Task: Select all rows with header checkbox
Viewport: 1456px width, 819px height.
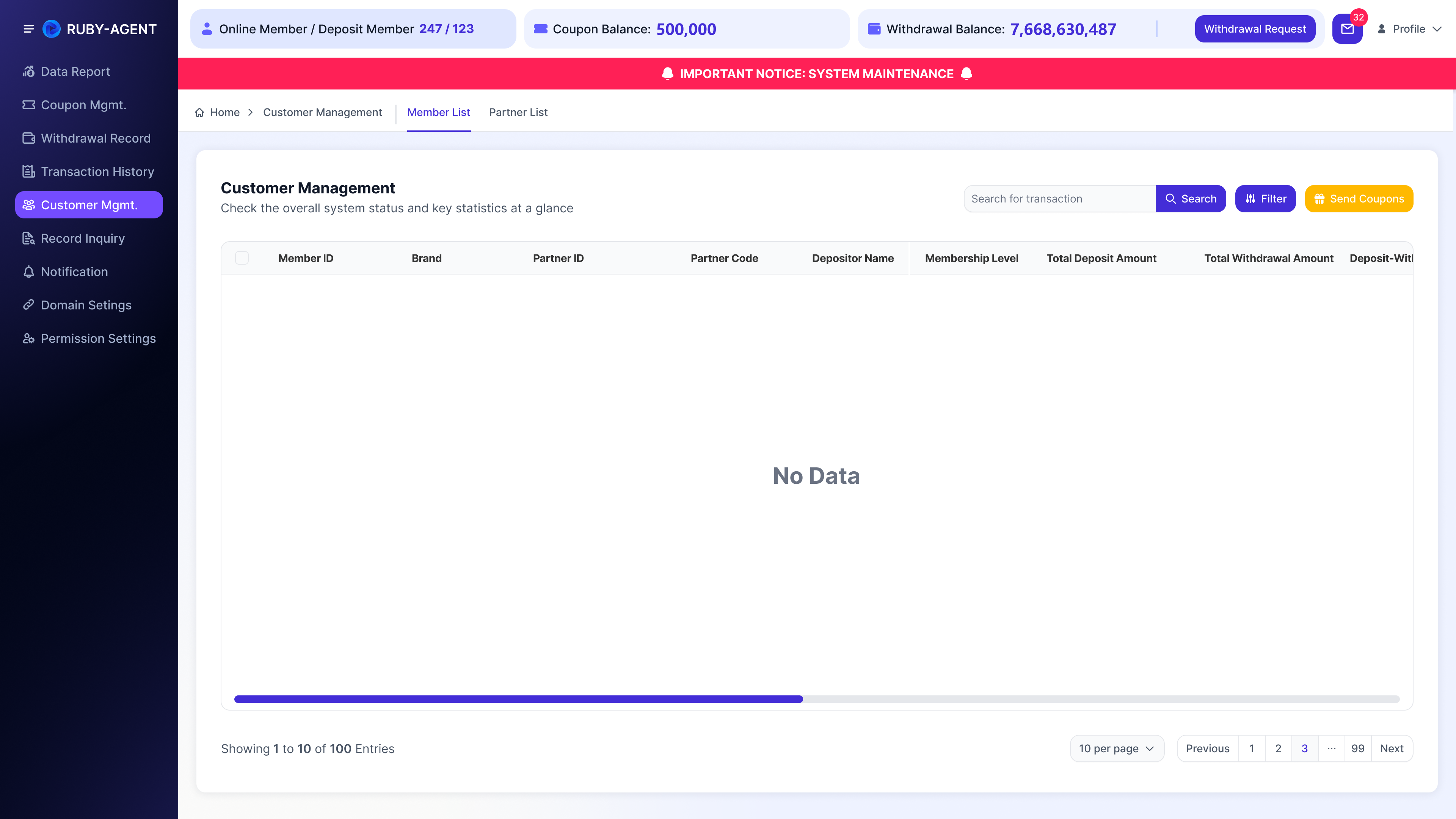Action: pyautogui.click(x=242, y=258)
